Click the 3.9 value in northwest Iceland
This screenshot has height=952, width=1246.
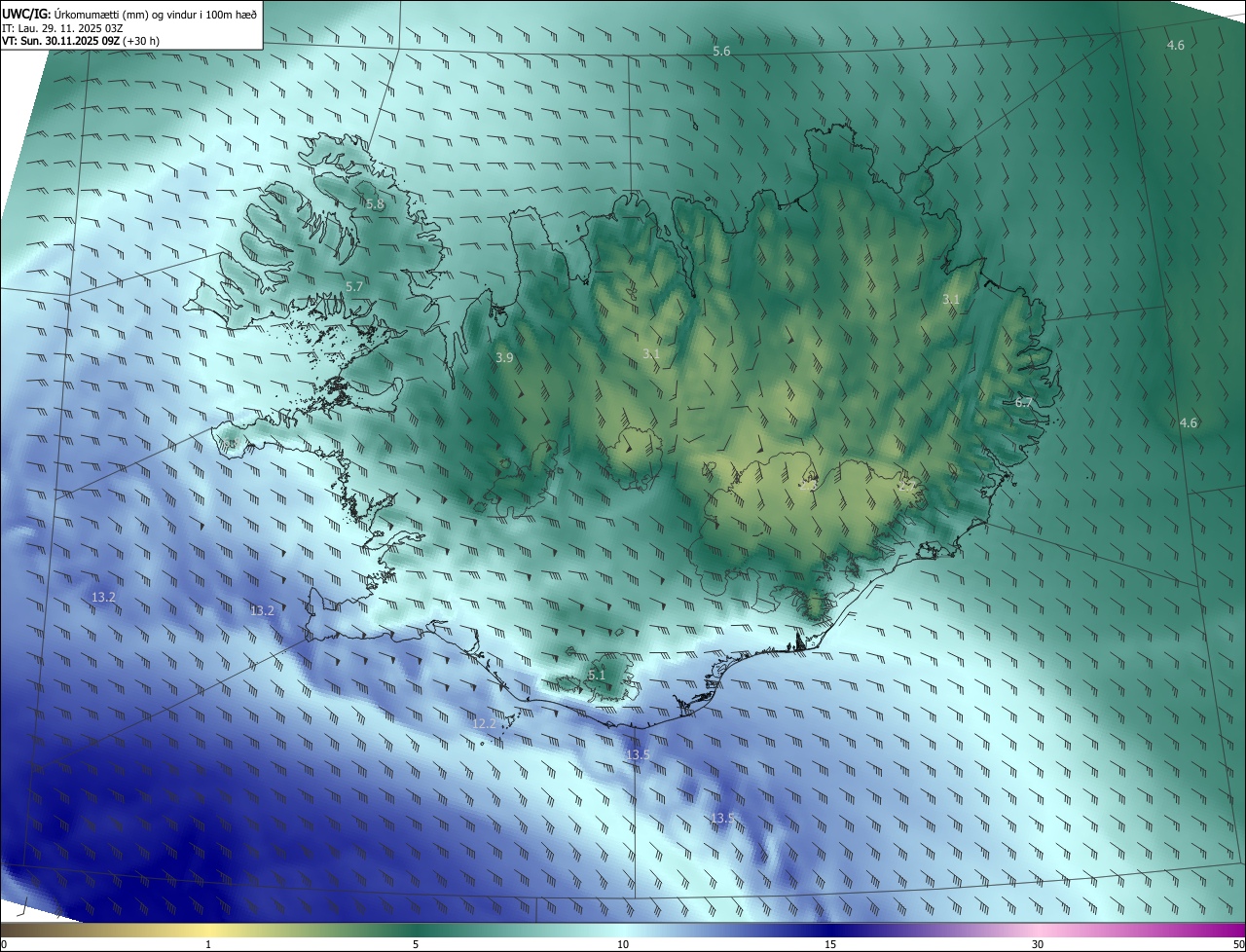(504, 358)
